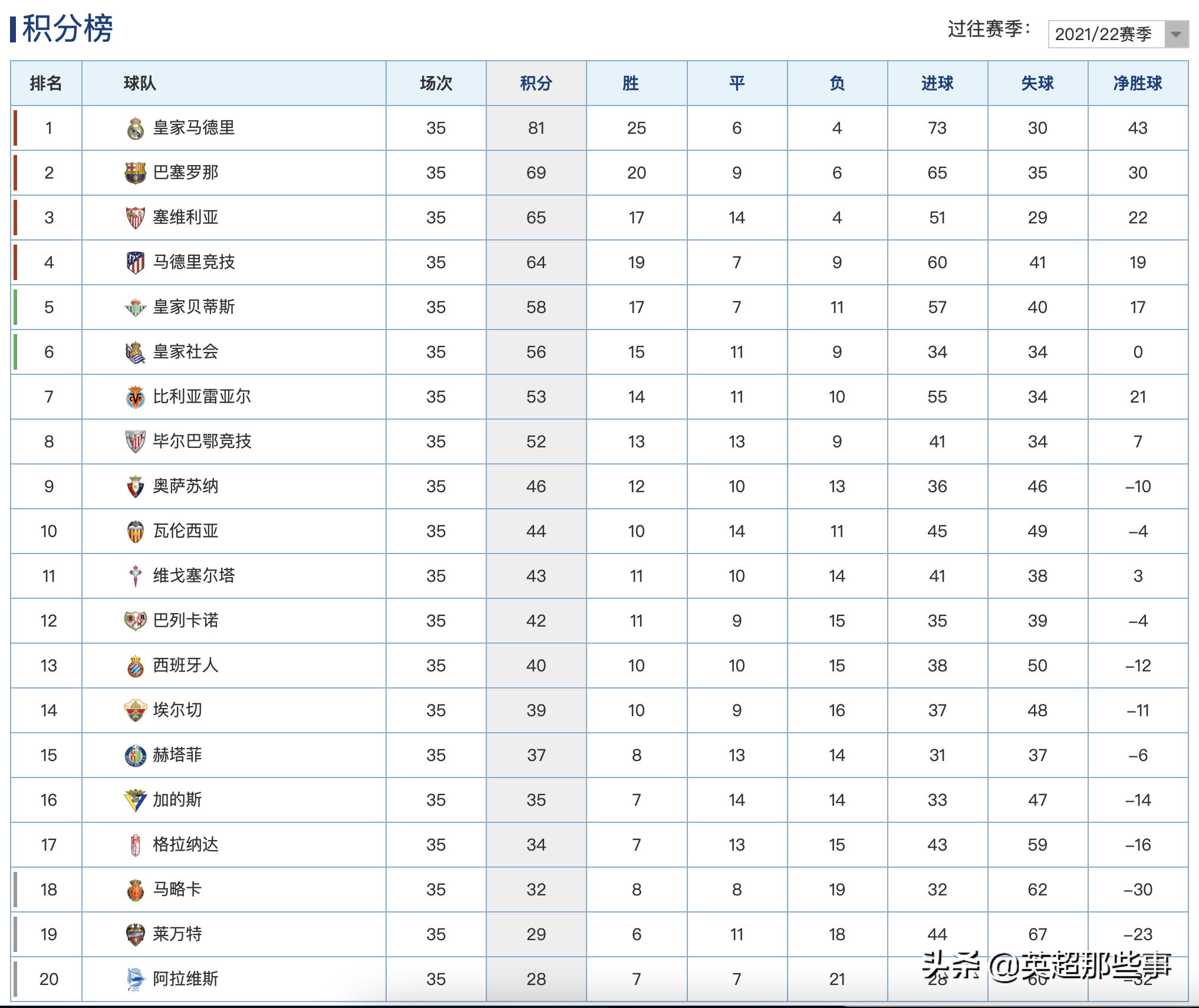Select the 莱万特 team name

point(177,934)
